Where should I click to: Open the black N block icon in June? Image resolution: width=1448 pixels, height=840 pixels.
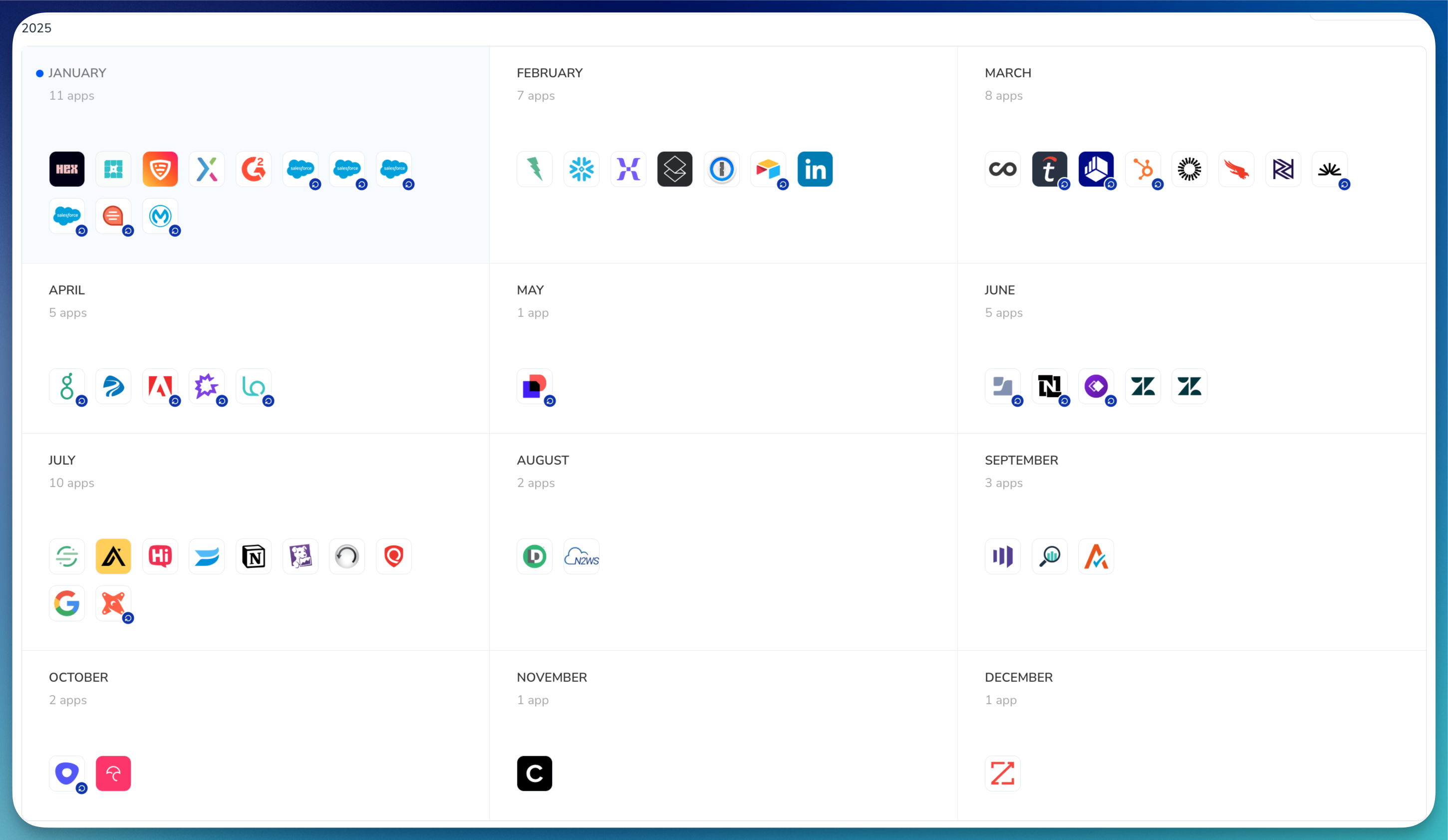point(1049,386)
